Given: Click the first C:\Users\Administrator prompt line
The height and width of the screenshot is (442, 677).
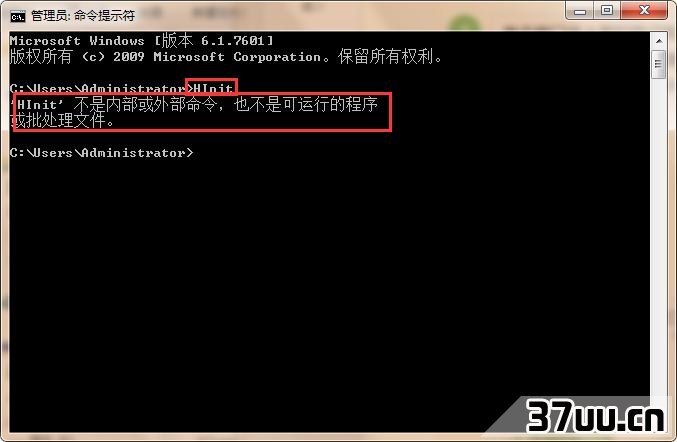Looking at the screenshot, I should click(x=98, y=88).
